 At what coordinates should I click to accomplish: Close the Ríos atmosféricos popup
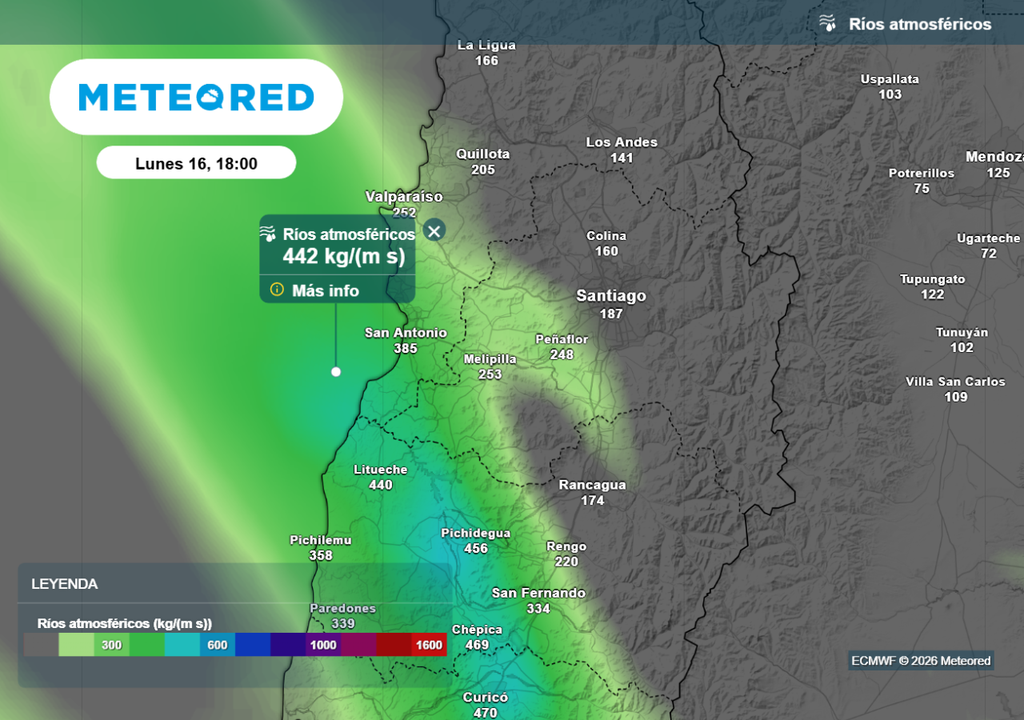pyautogui.click(x=433, y=231)
